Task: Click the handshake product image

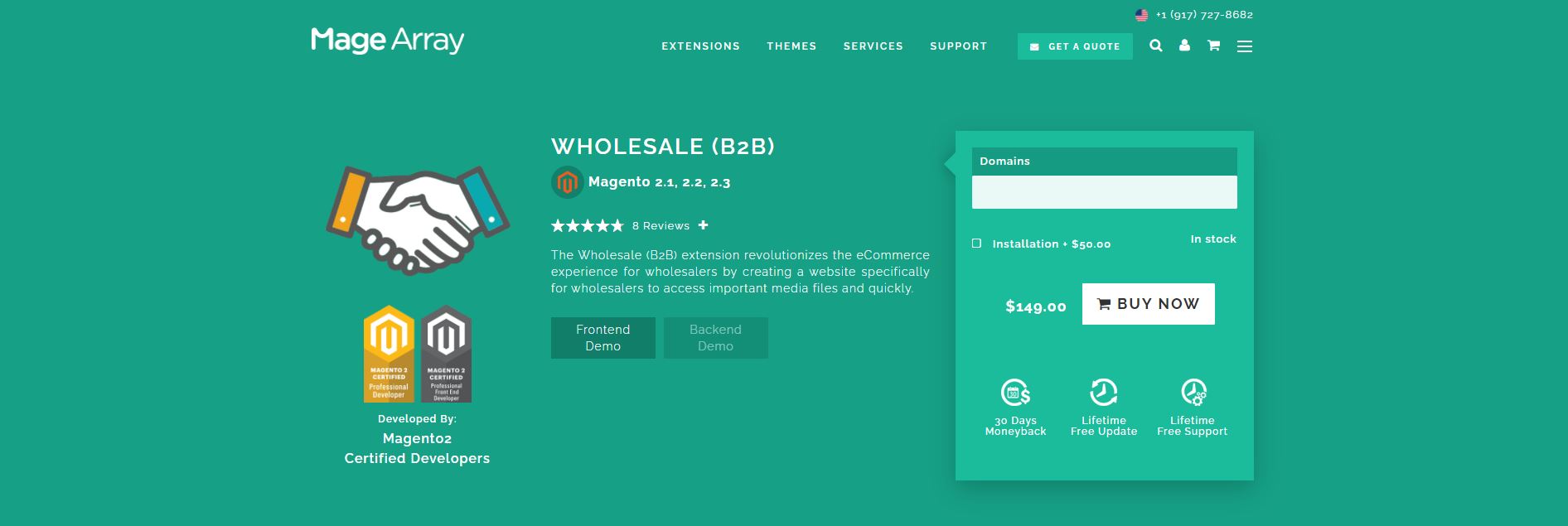Action: coord(417,220)
